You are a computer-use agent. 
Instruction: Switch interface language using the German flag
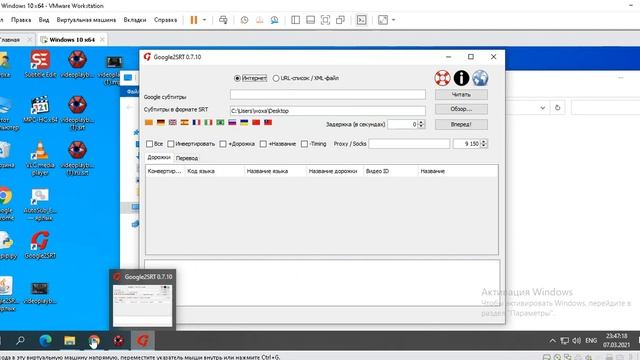point(161,122)
